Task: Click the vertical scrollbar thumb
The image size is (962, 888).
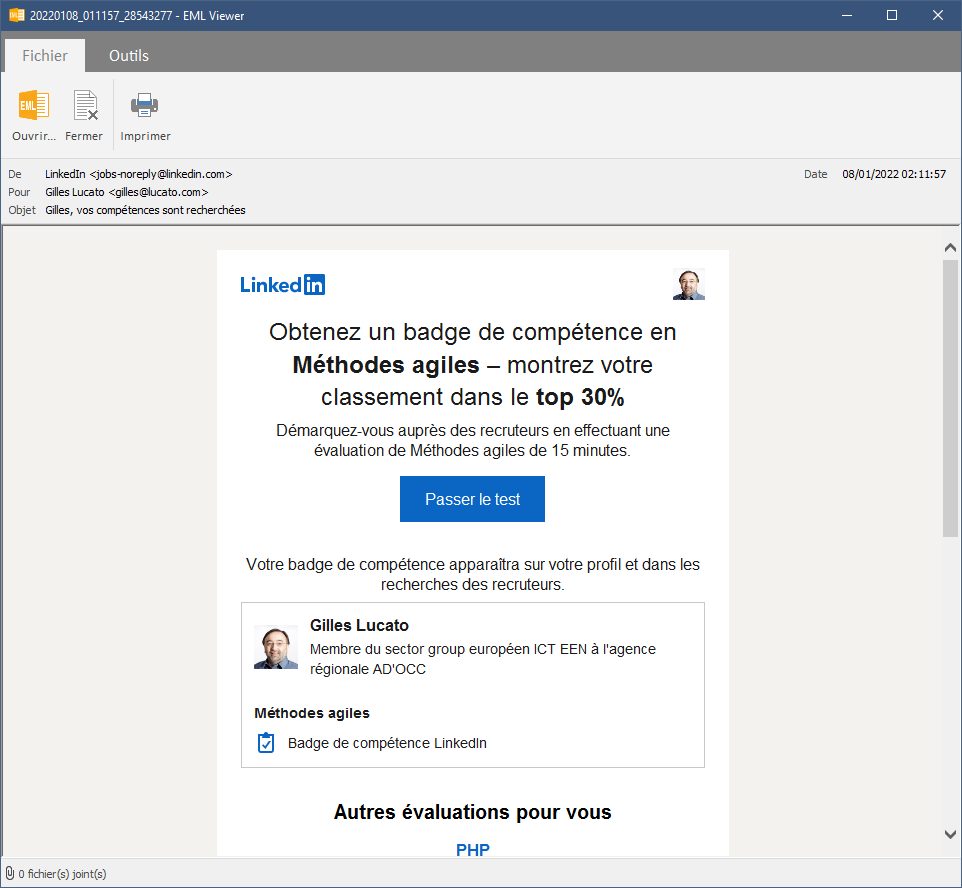Action: (x=950, y=398)
